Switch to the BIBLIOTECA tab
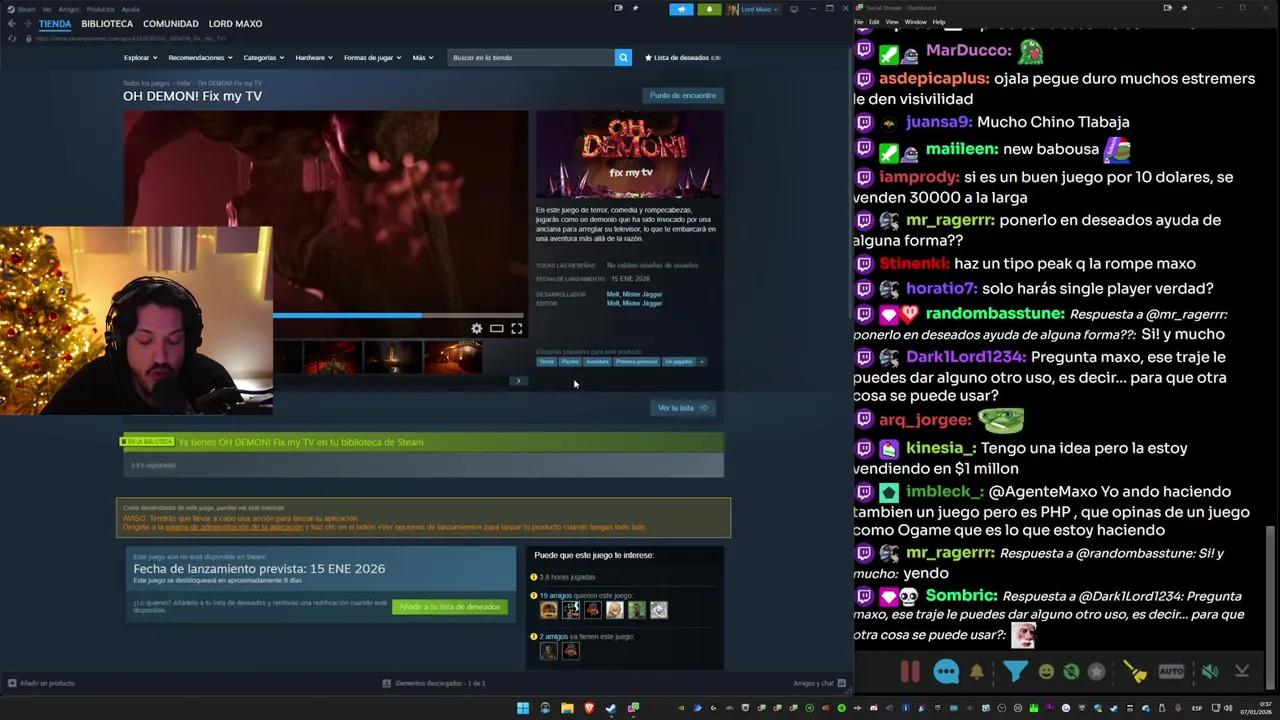This screenshot has width=1280, height=720. coord(107,23)
